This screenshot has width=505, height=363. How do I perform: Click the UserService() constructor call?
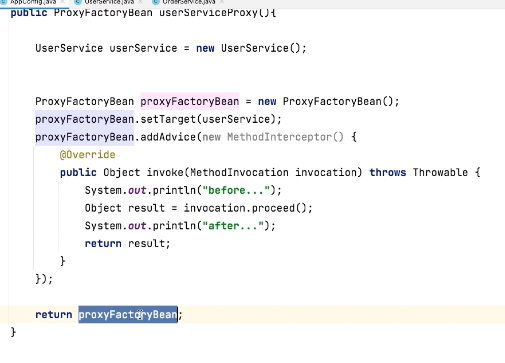pyautogui.click(x=261, y=48)
